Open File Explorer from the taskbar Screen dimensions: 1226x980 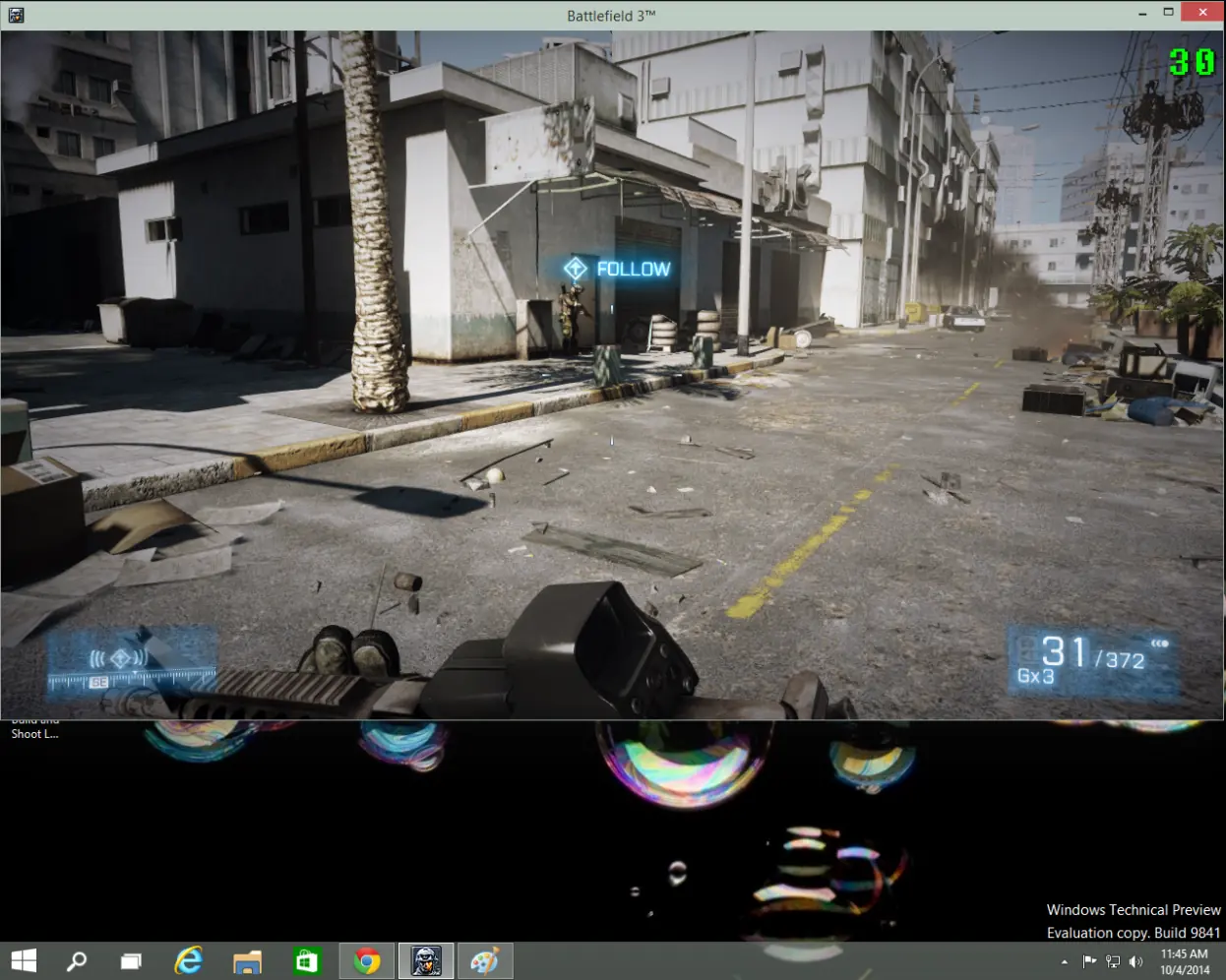248,961
